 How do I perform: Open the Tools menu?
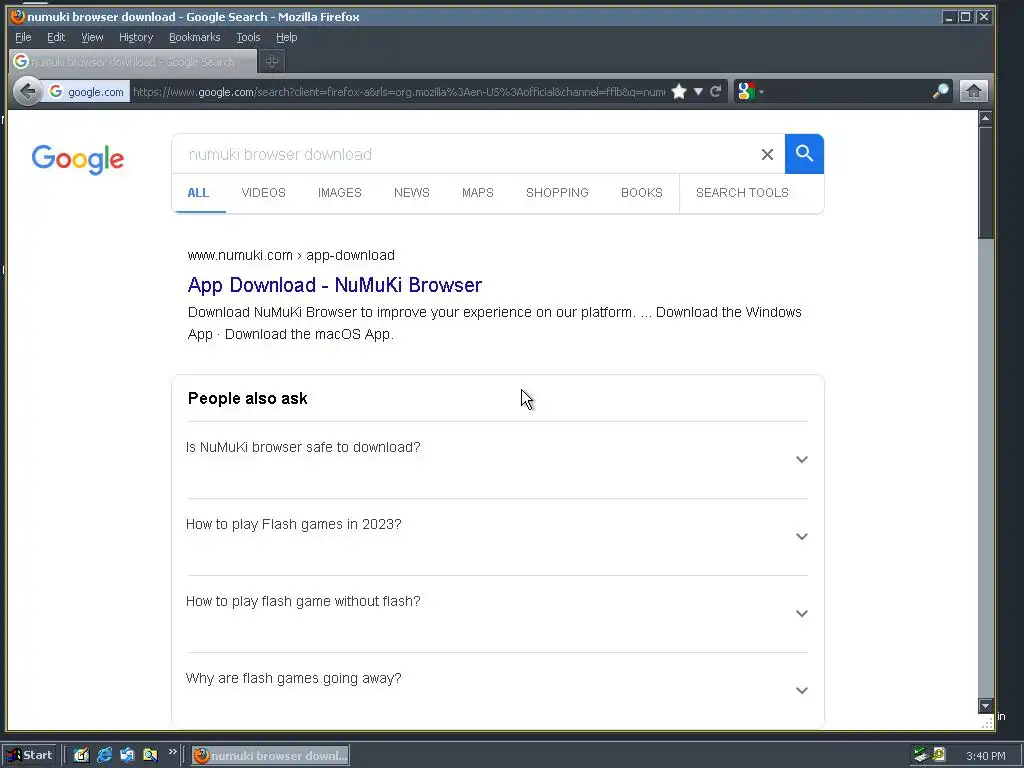tap(248, 37)
